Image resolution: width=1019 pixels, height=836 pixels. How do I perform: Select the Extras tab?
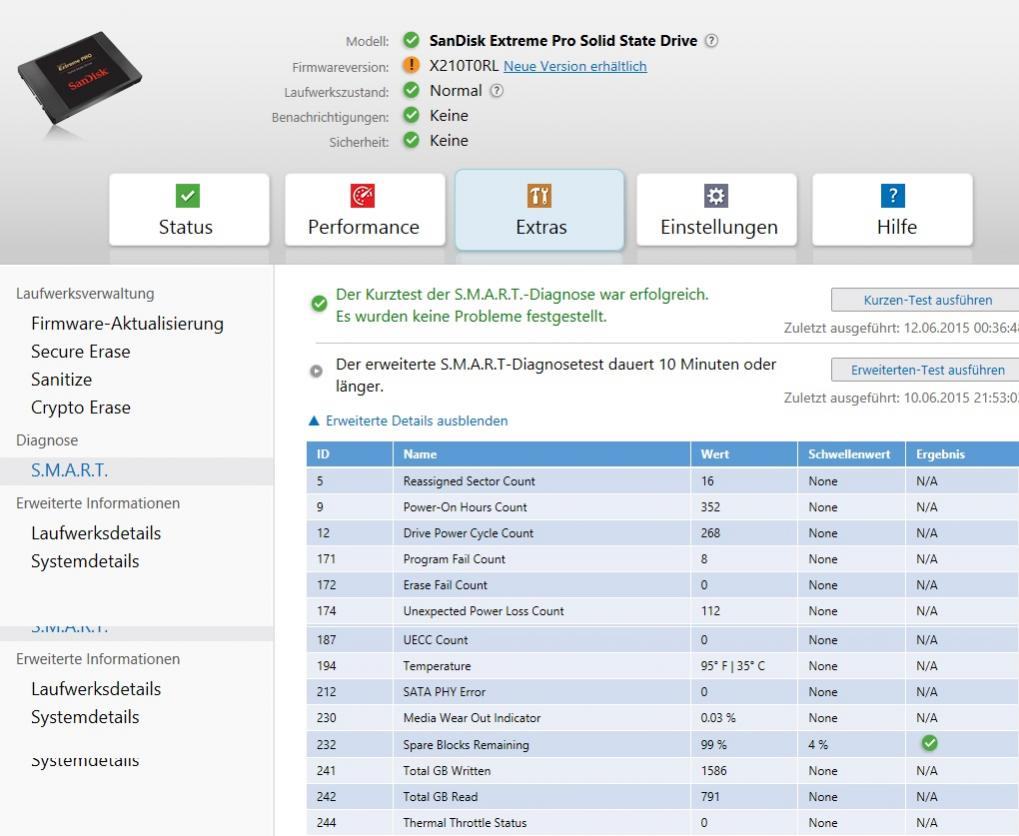tap(539, 209)
